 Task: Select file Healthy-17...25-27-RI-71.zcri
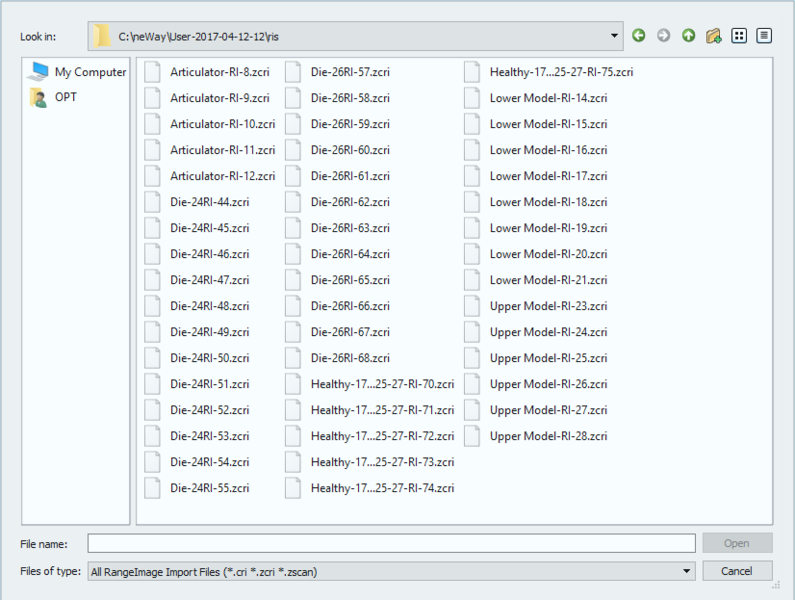pos(382,410)
